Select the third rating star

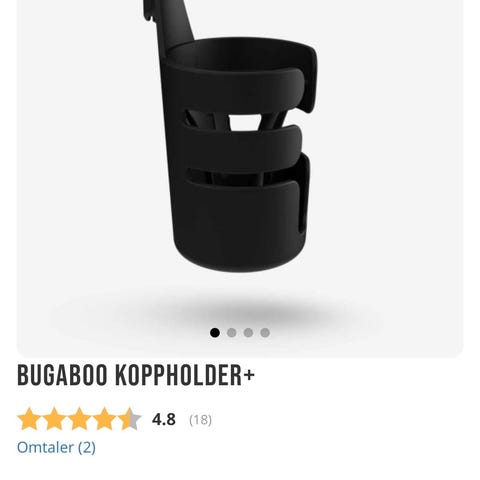(79, 419)
